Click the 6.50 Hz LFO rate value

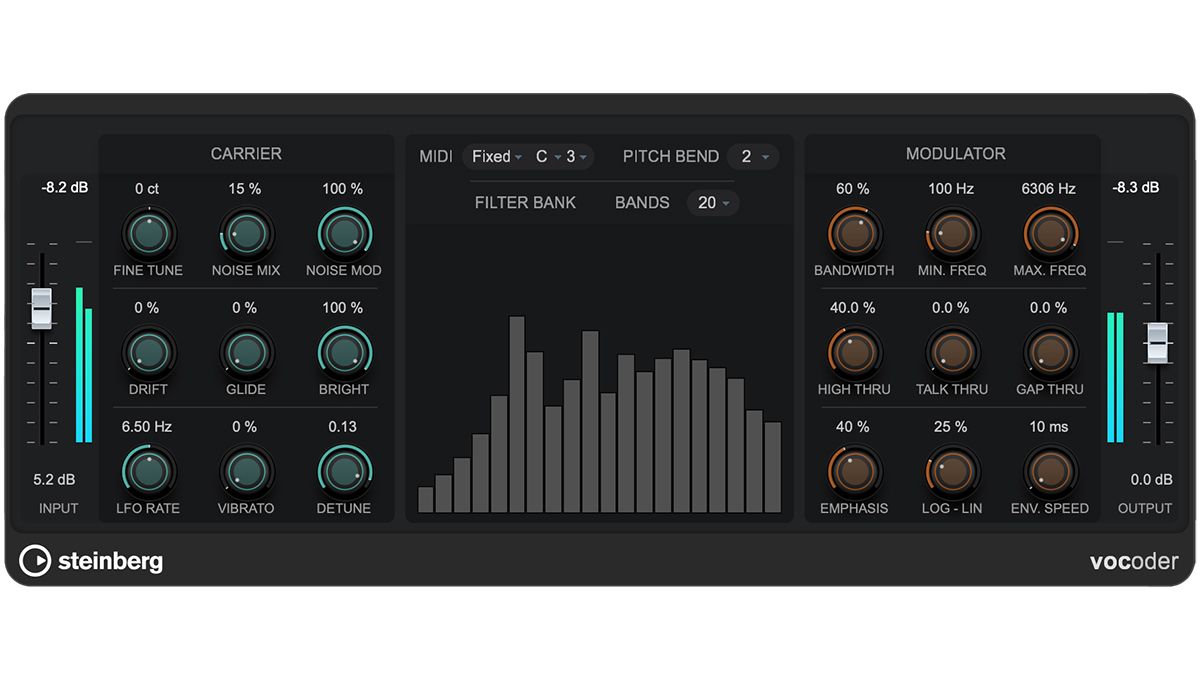click(147, 426)
